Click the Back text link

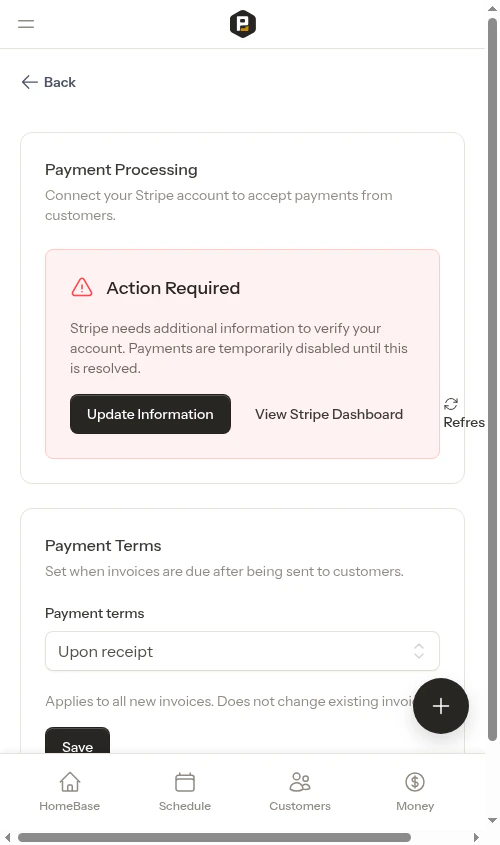point(60,82)
